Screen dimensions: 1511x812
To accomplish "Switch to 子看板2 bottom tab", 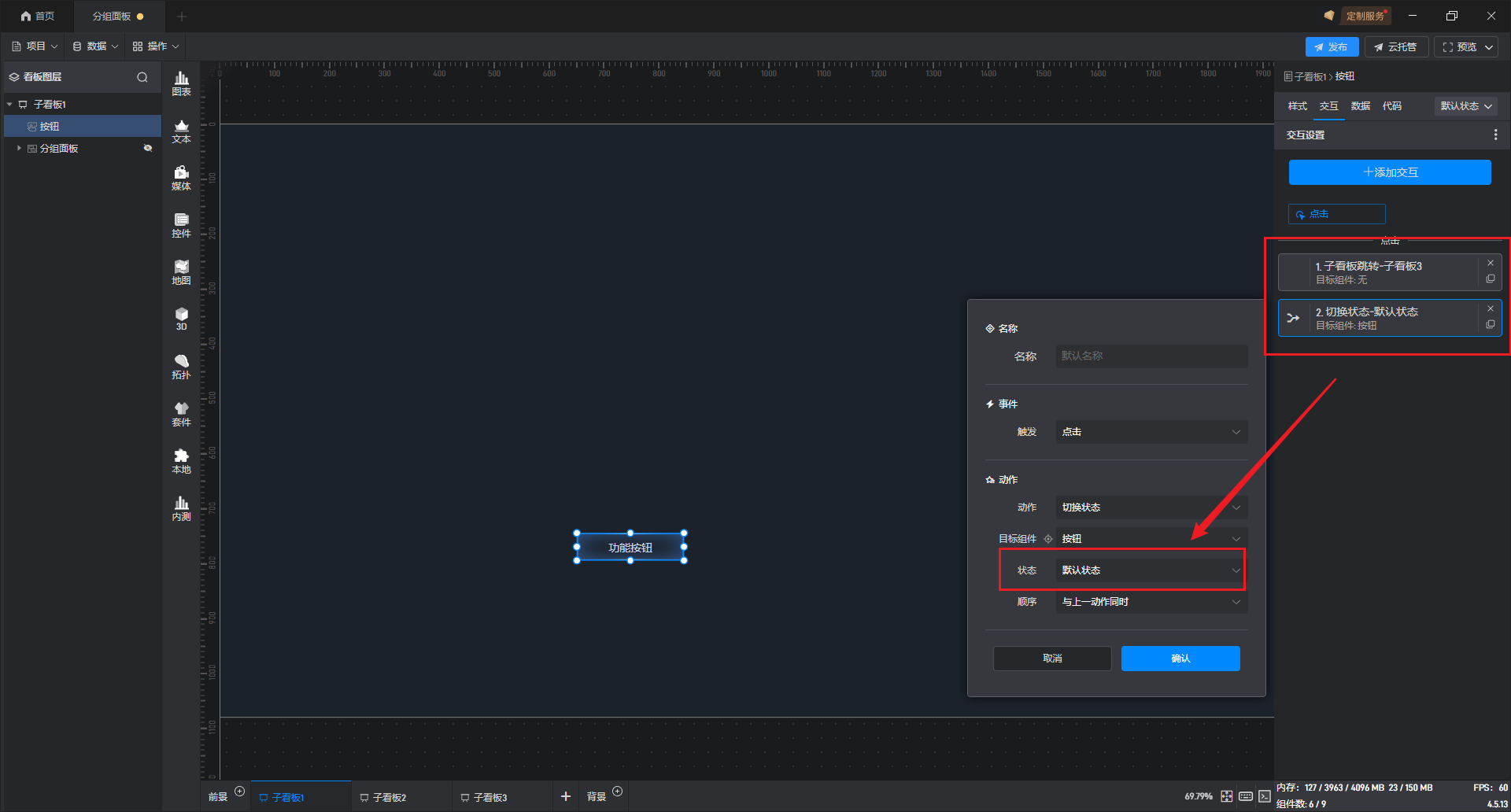I will click(x=389, y=797).
